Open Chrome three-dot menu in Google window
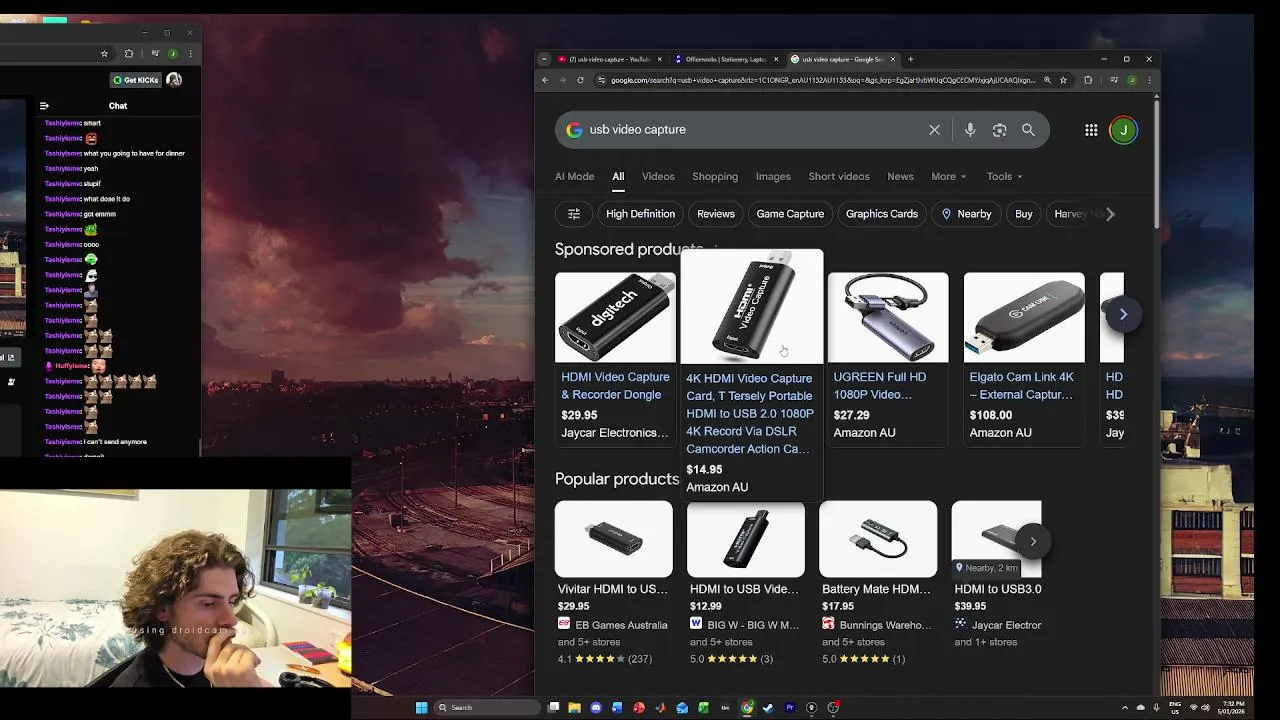 pyautogui.click(x=1150, y=80)
